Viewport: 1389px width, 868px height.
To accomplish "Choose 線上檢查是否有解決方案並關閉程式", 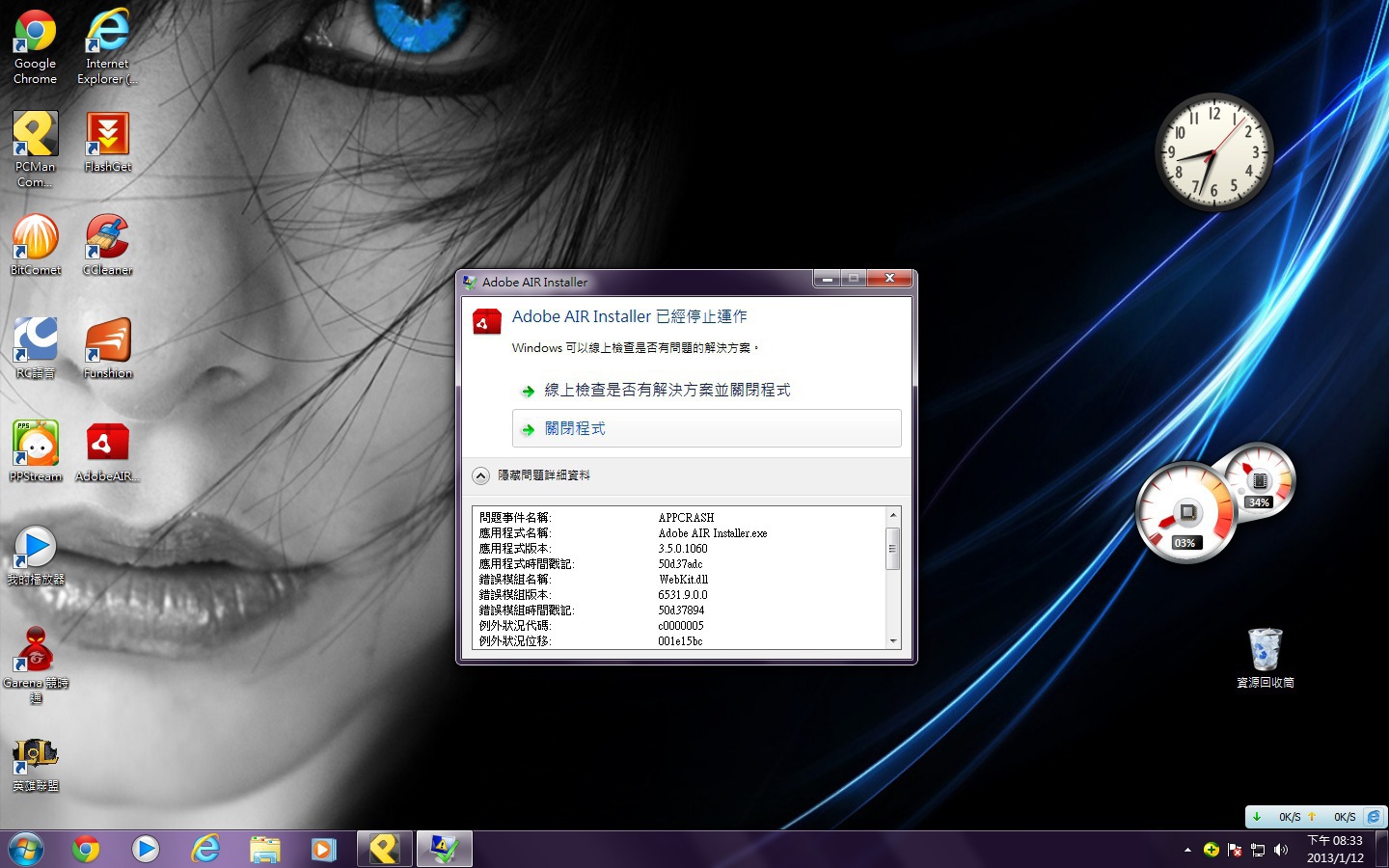I will (667, 390).
